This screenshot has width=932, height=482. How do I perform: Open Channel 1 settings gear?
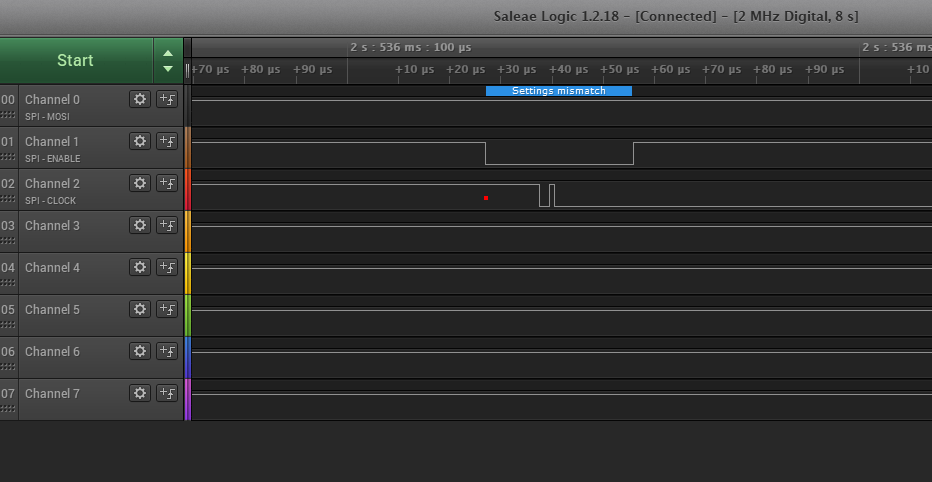(x=140, y=141)
